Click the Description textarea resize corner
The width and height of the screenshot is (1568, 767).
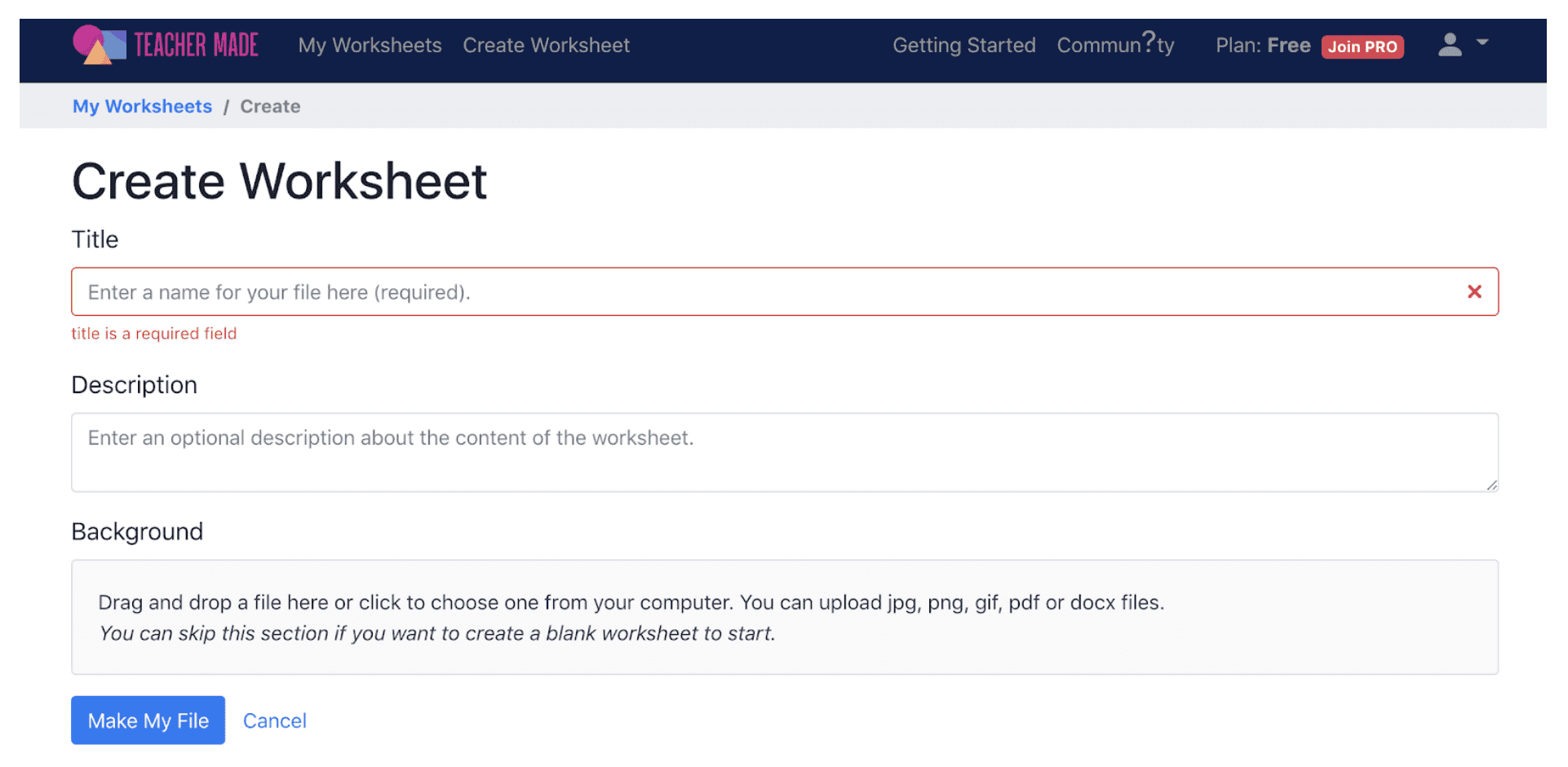[1491, 485]
